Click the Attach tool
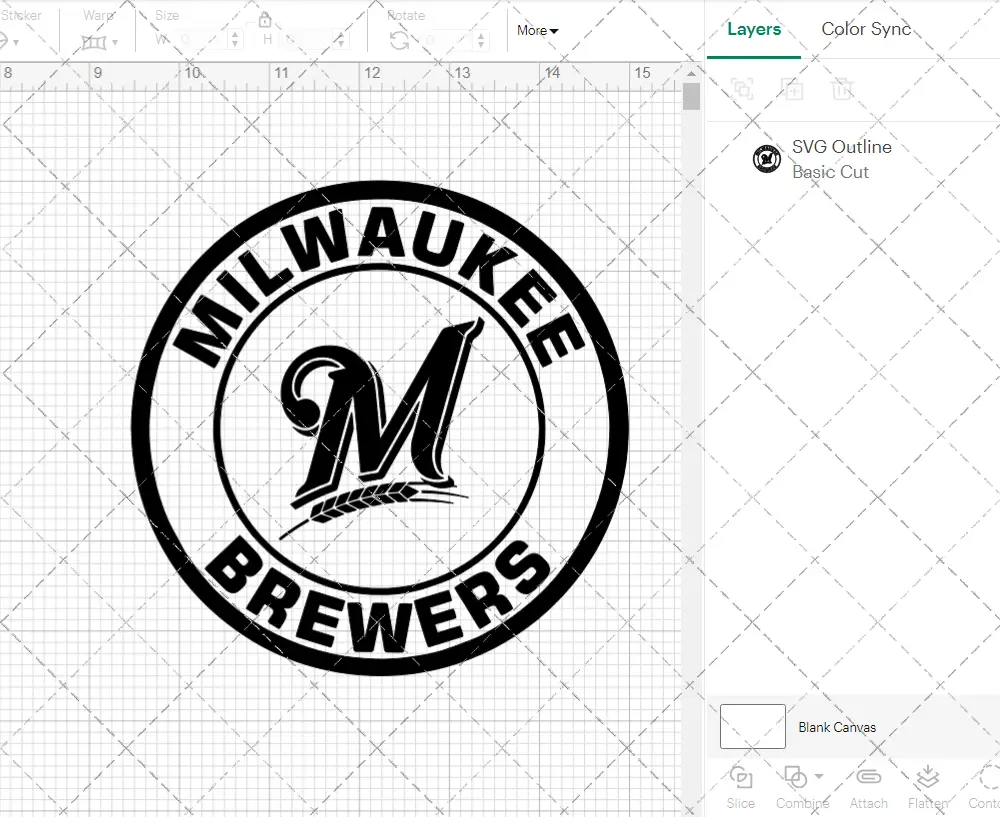 (869, 788)
